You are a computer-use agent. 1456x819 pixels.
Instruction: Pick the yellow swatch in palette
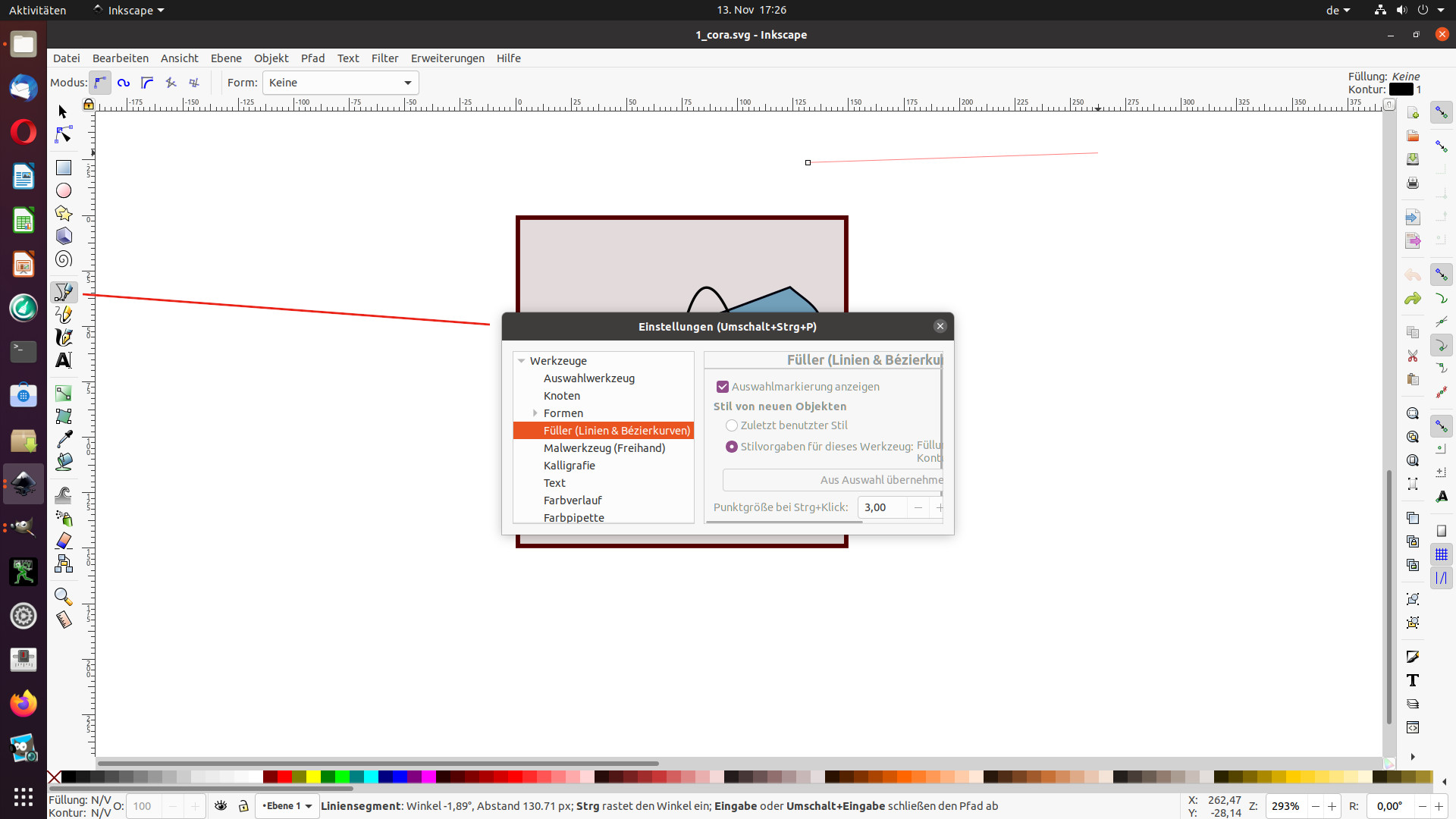coord(313,777)
